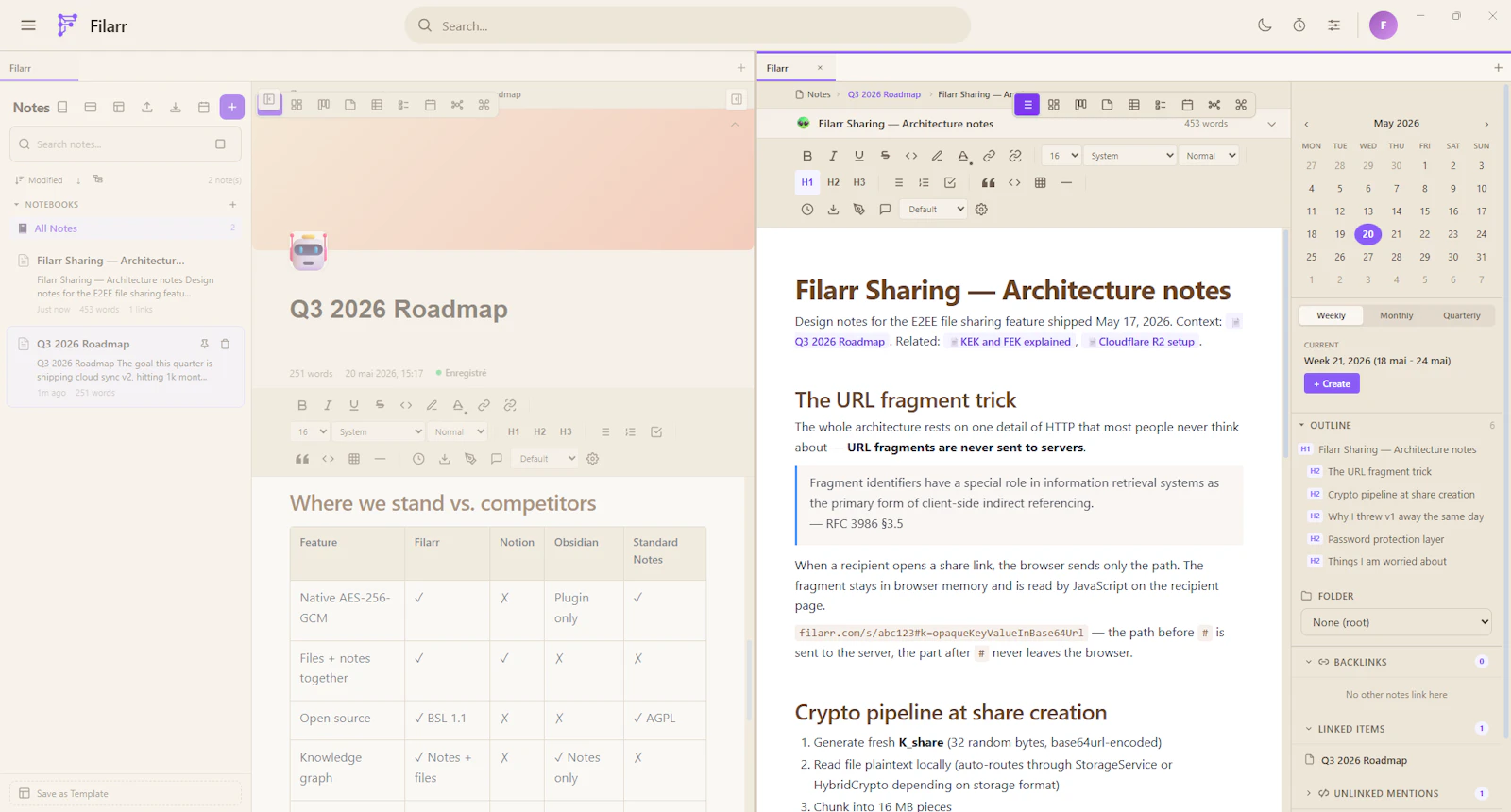
Task: Click highlighter pen in right editor toolbar
Action: (937, 156)
